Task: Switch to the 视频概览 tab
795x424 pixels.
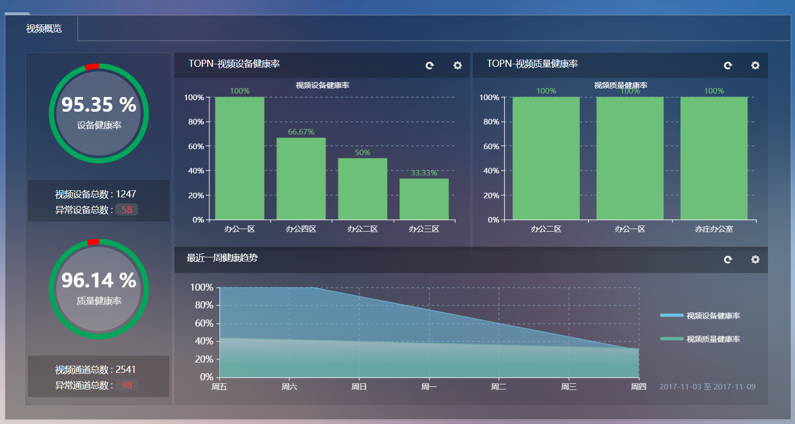Action: [44, 29]
